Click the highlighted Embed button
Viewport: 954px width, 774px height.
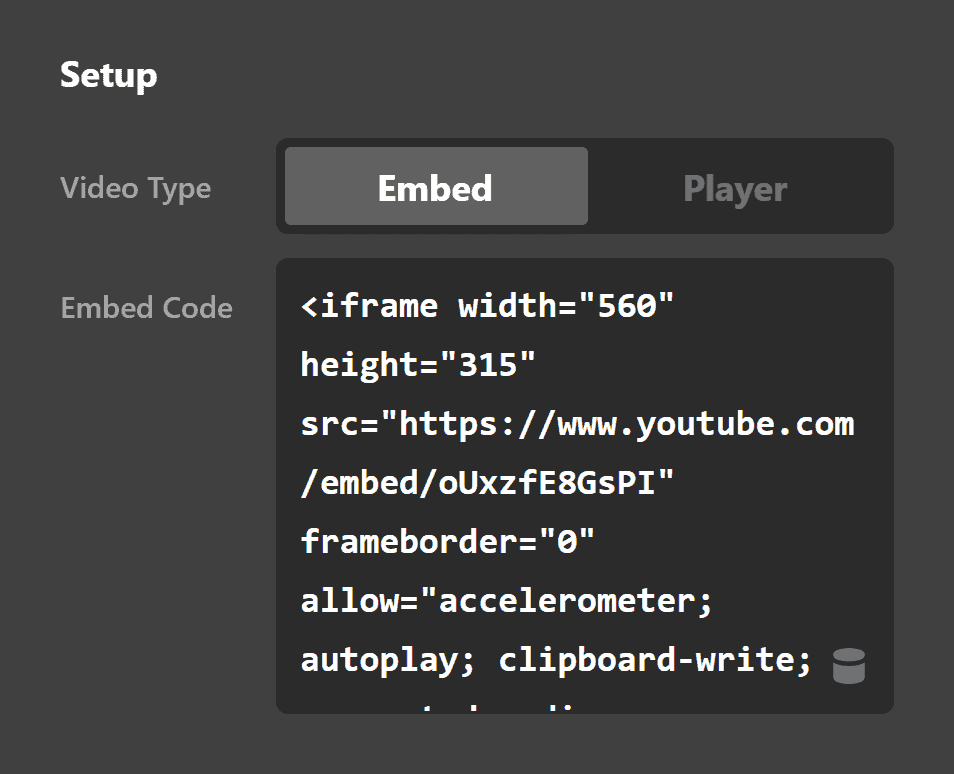point(435,187)
